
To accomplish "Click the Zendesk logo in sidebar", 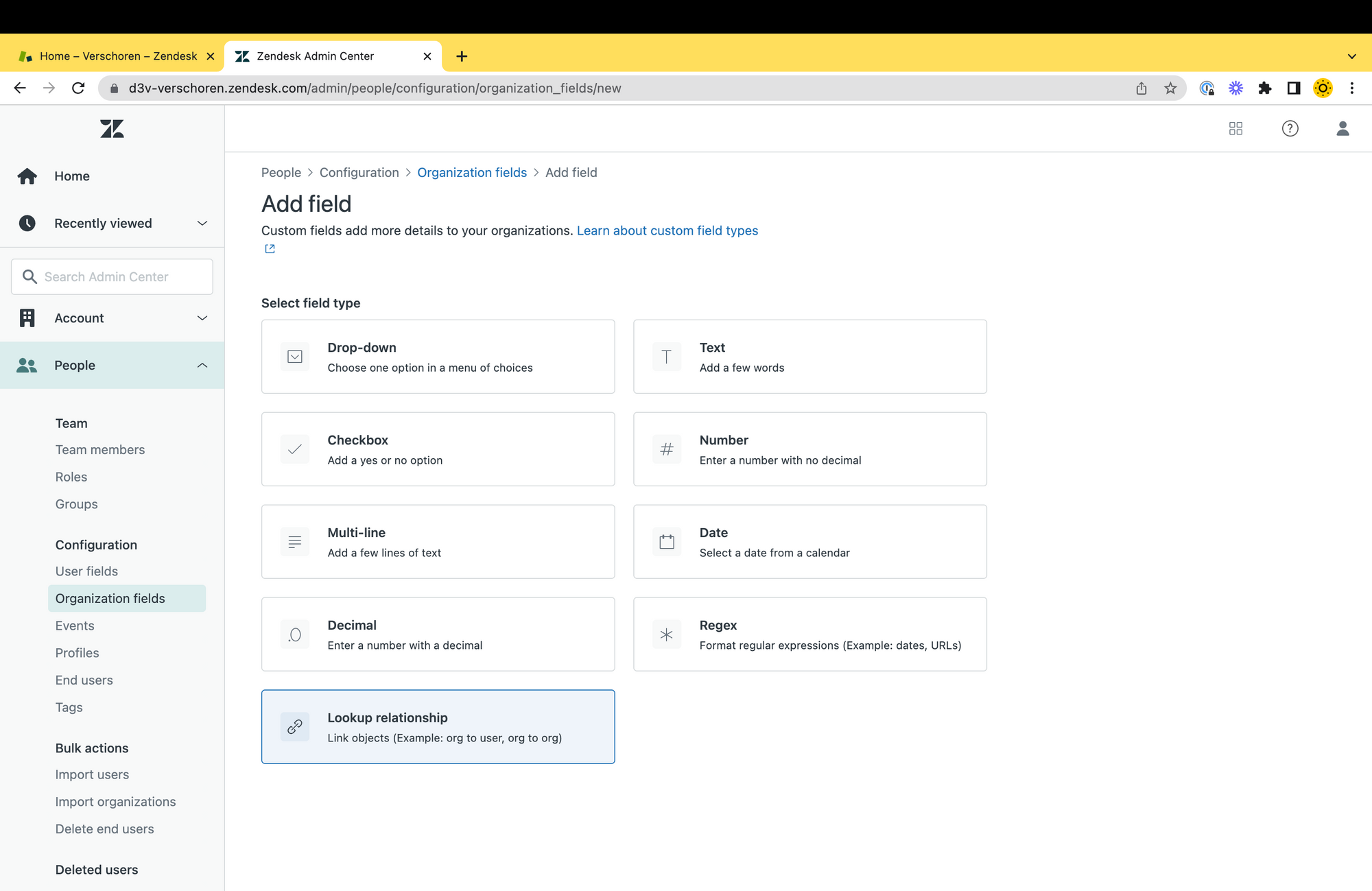I will (112, 129).
